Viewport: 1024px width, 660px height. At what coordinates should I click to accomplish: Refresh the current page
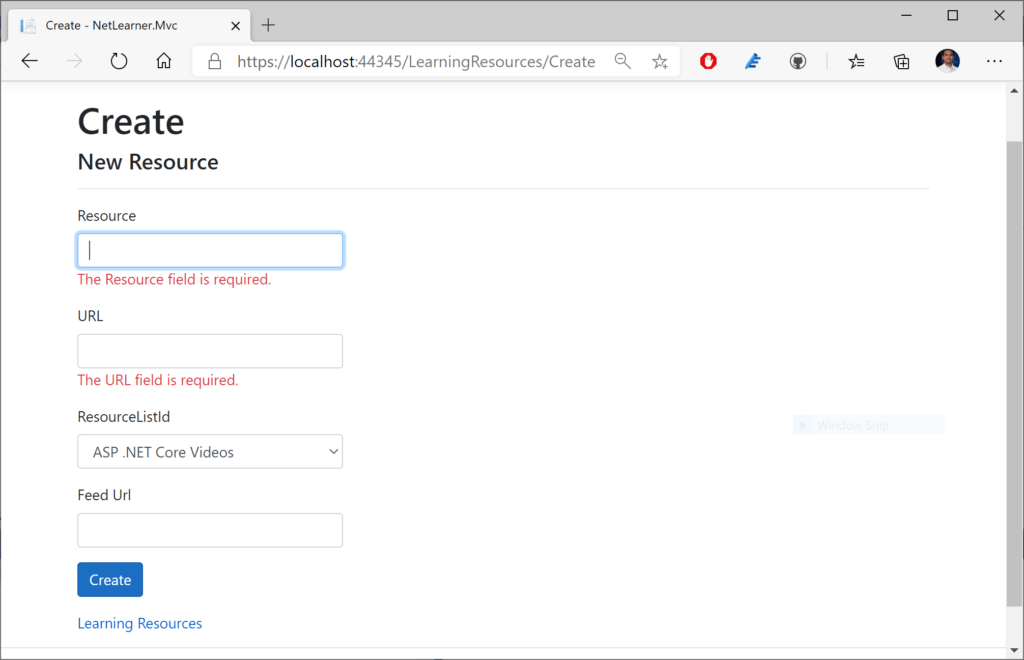coord(119,61)
